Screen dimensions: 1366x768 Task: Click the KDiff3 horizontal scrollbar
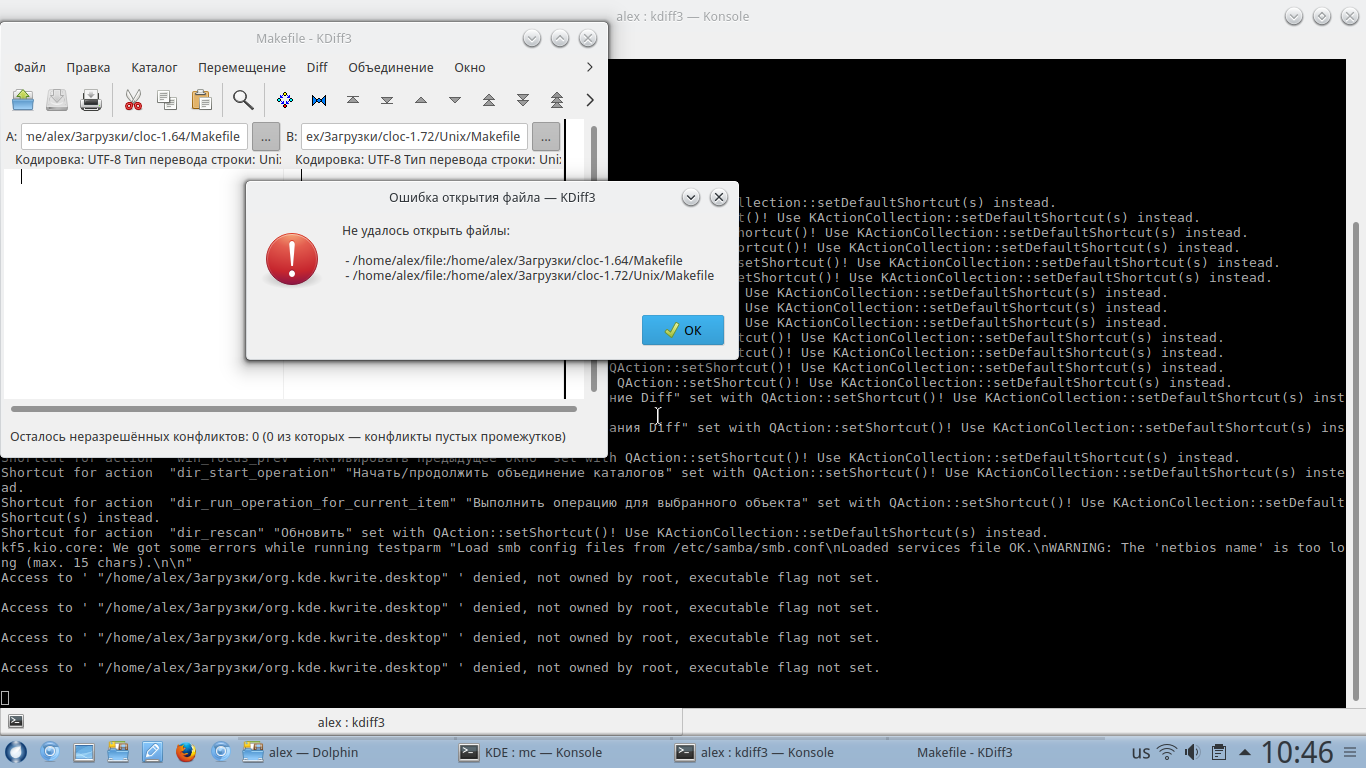coord(293,408)
